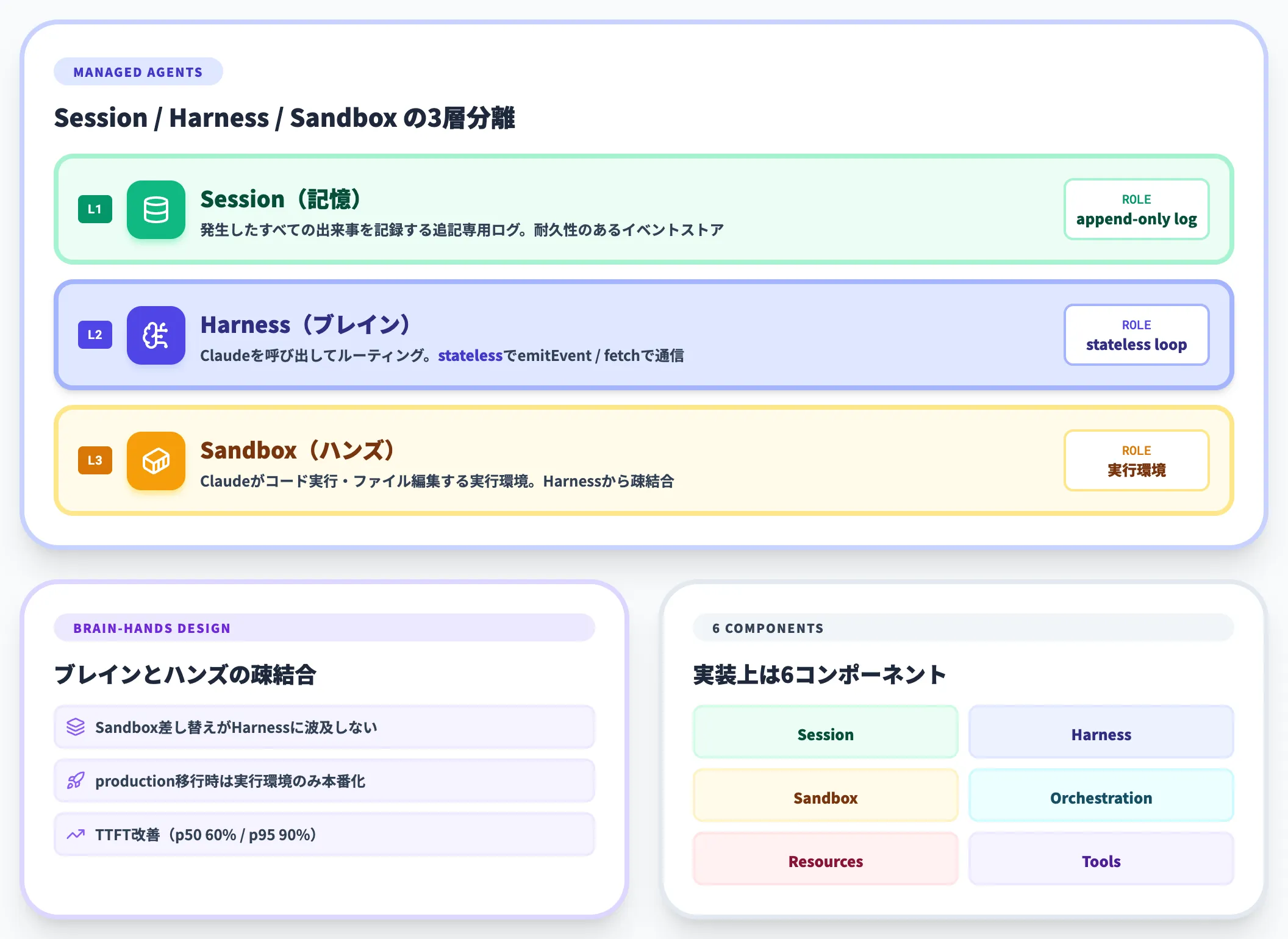
Task: Click the ブレインとハンズの疎結合 heading
Action: 185,675
